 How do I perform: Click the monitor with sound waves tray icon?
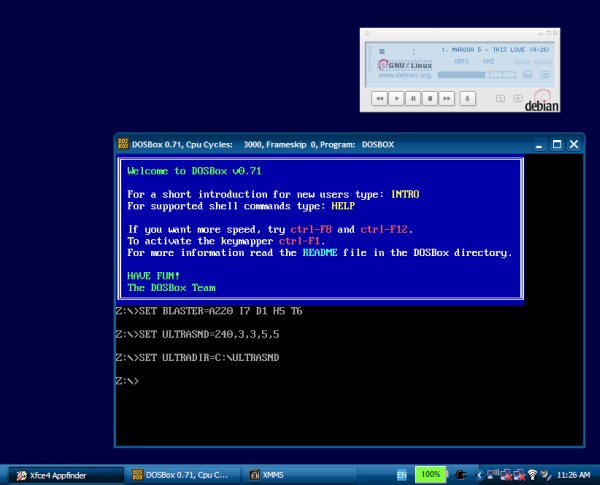pos(492,474)
